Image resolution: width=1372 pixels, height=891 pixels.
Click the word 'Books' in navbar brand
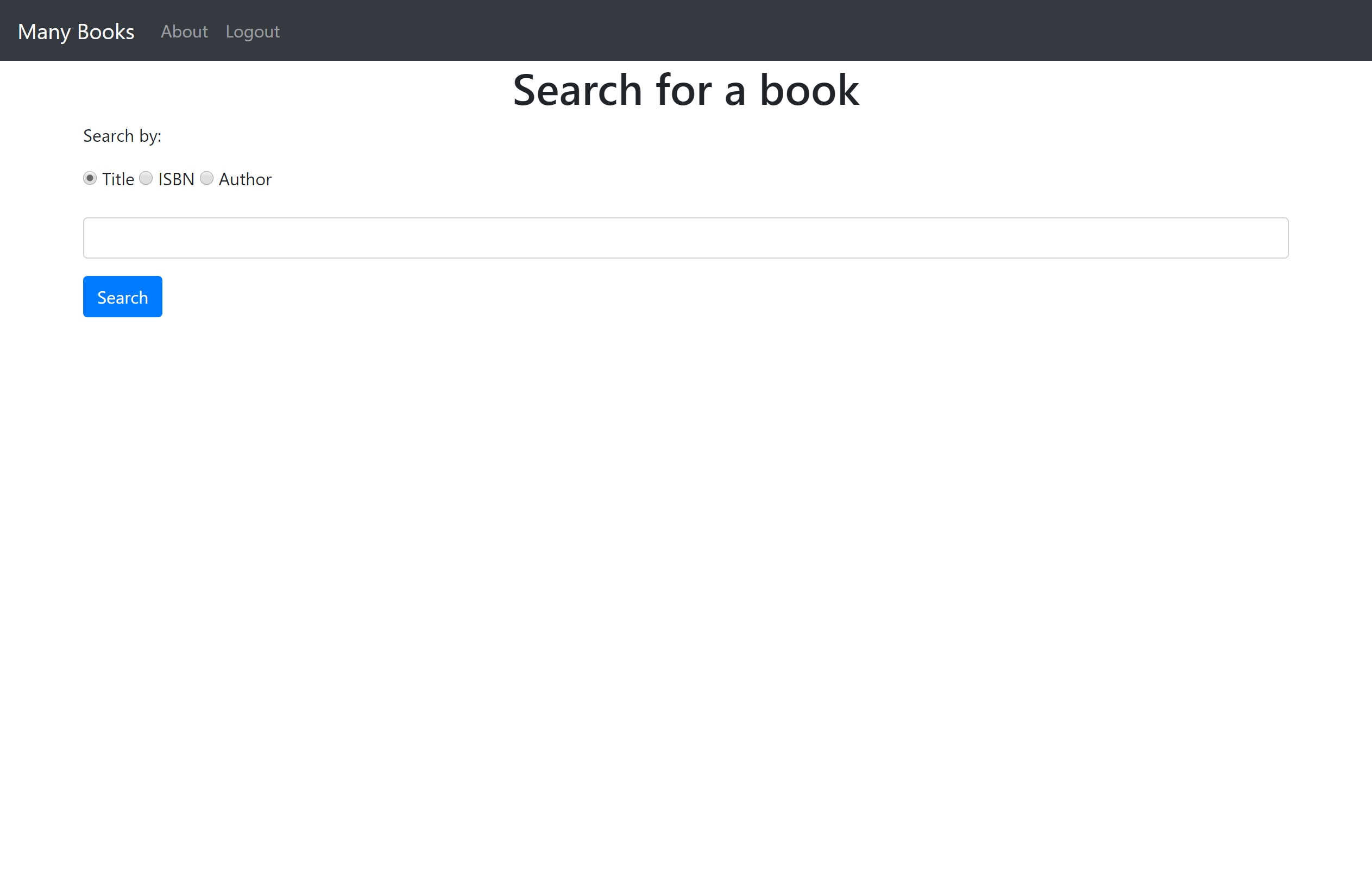tap(105, 31)
